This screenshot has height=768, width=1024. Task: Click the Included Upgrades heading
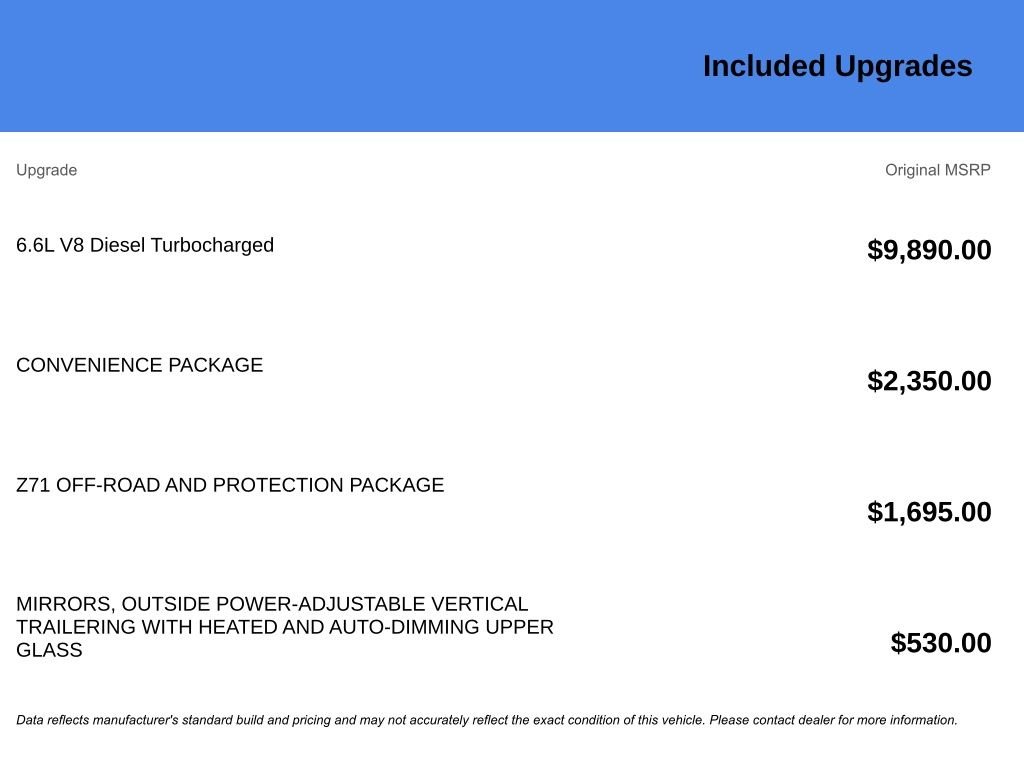click(x=837, y=67)
